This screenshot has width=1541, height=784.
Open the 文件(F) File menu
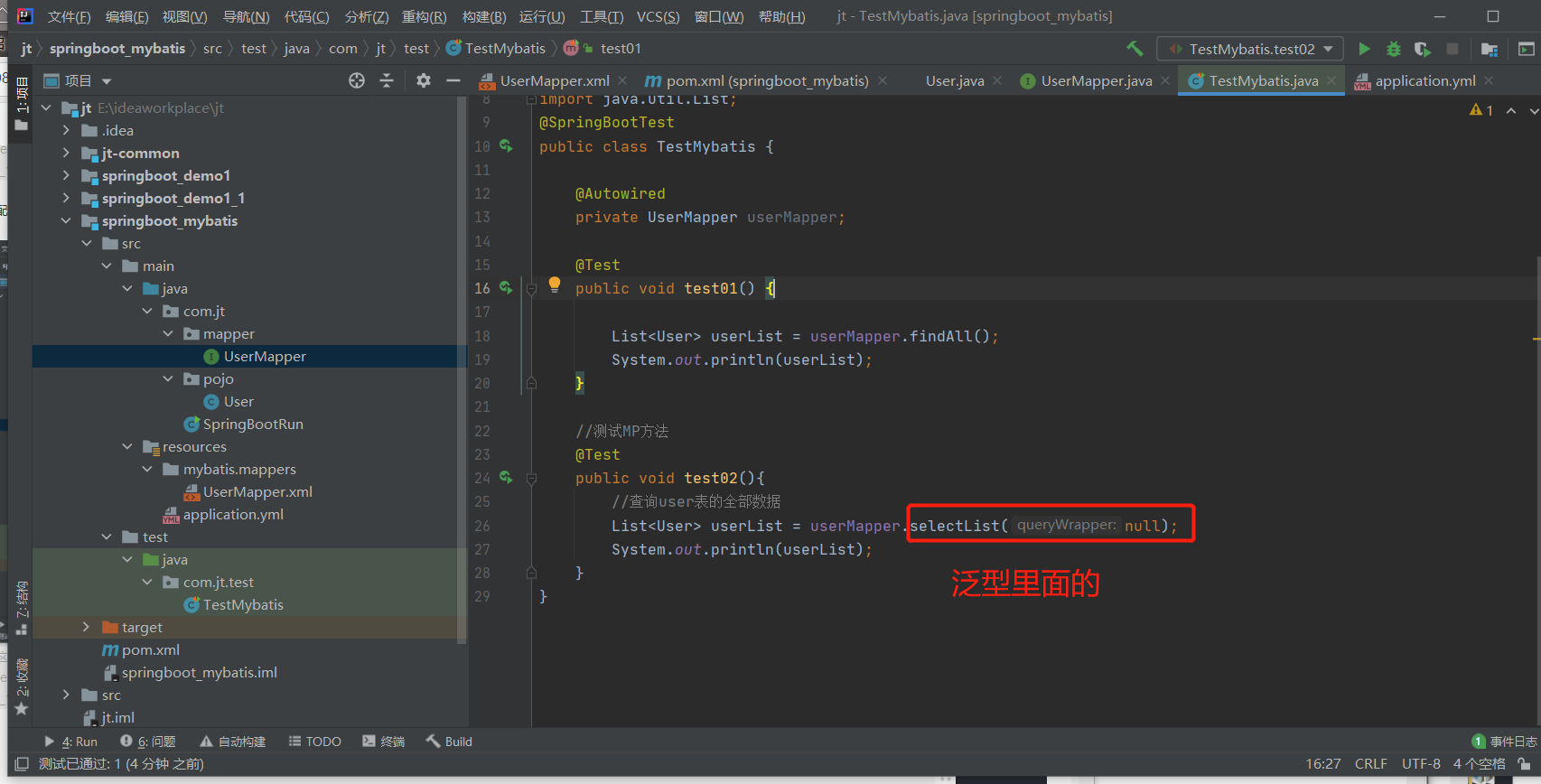tap(69, 17)
